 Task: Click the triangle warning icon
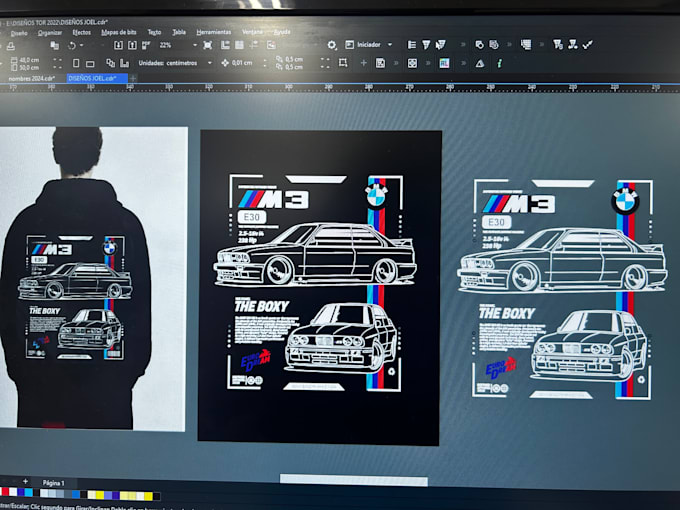click(x=480, y=63)
